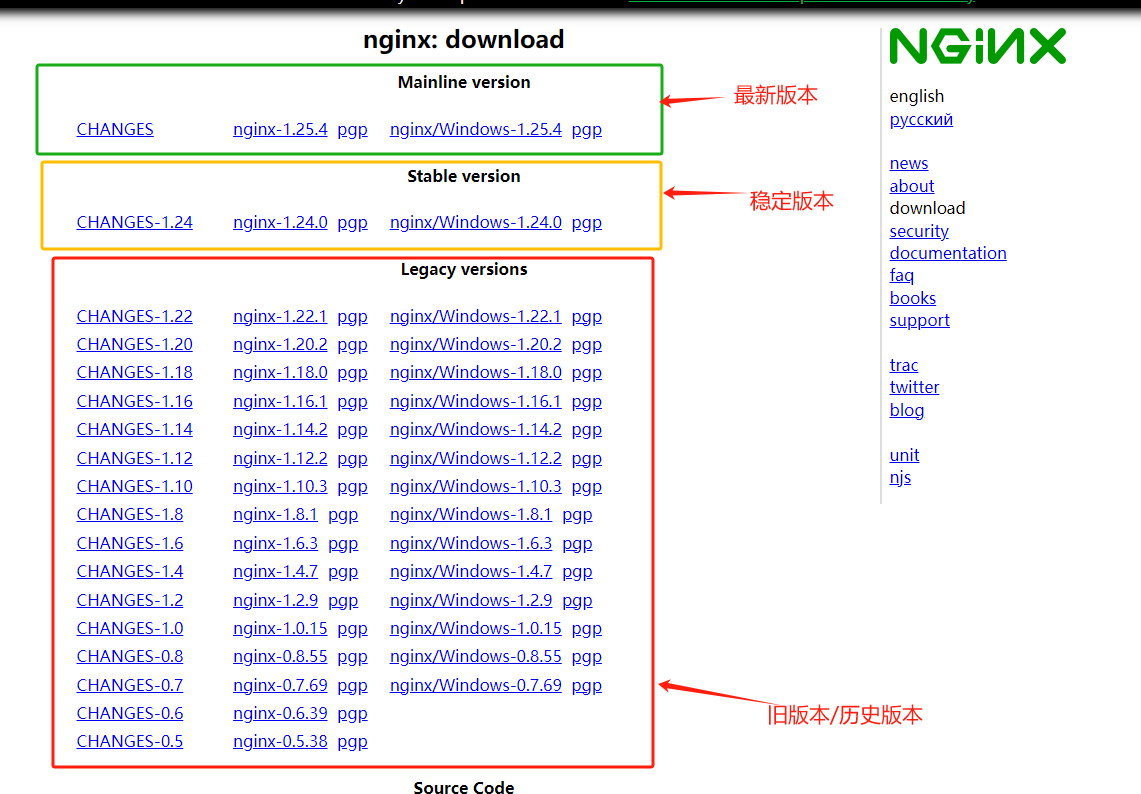Image resolution: width=1141 pixels, height=794 pixels.
Task: Download nginx/Windows-1.25.4 build
Action: point(475,129)
